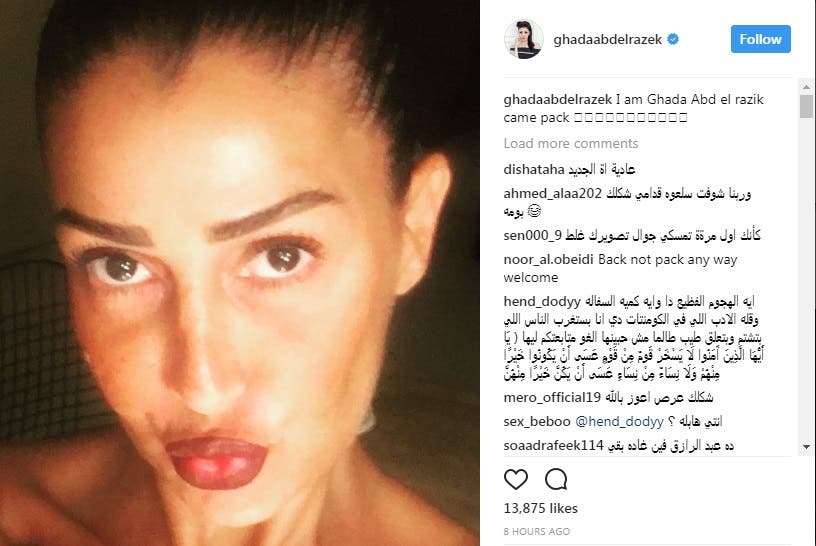Open the comment speech bubble icon

(556, 479)
